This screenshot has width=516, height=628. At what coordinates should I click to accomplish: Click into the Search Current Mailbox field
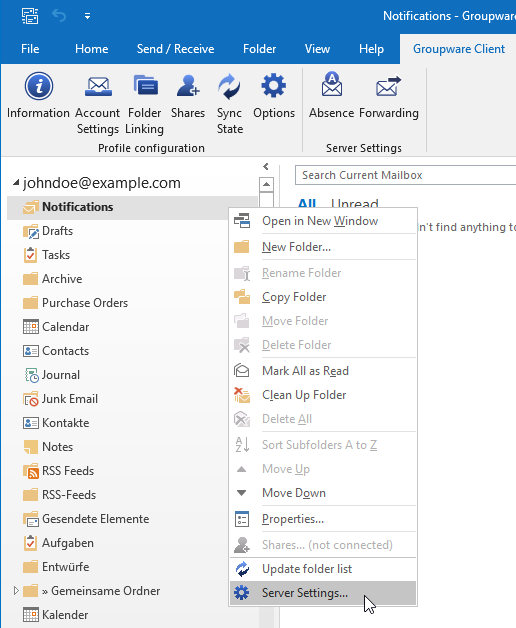[x=405, y=175]
